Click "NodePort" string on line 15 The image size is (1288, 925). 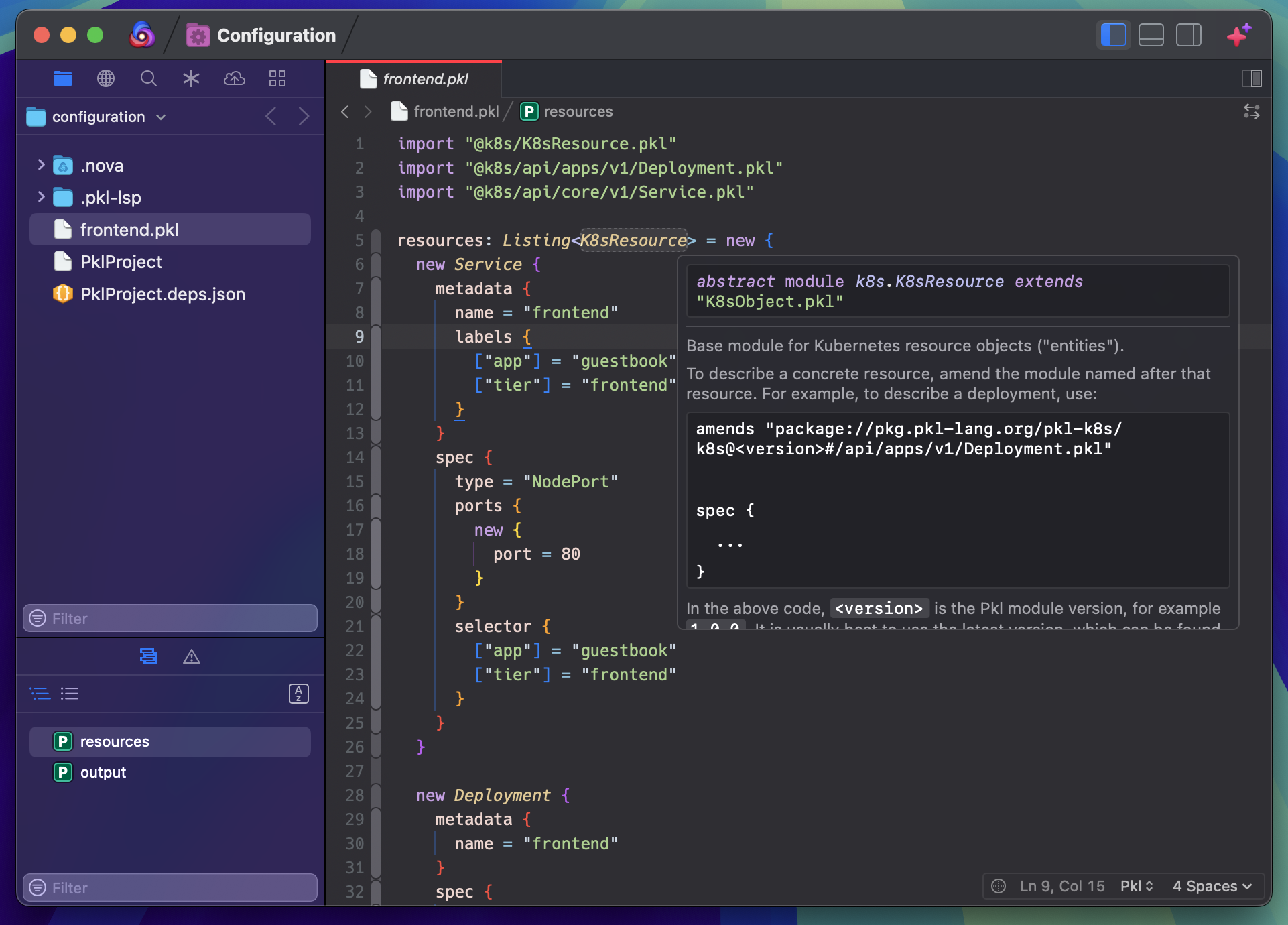pos(570,482)
